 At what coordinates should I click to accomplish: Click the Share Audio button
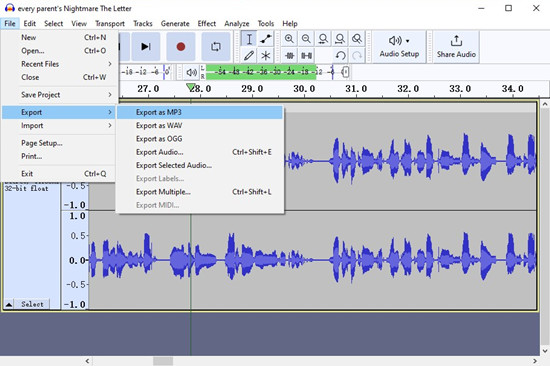pos(456,47)
